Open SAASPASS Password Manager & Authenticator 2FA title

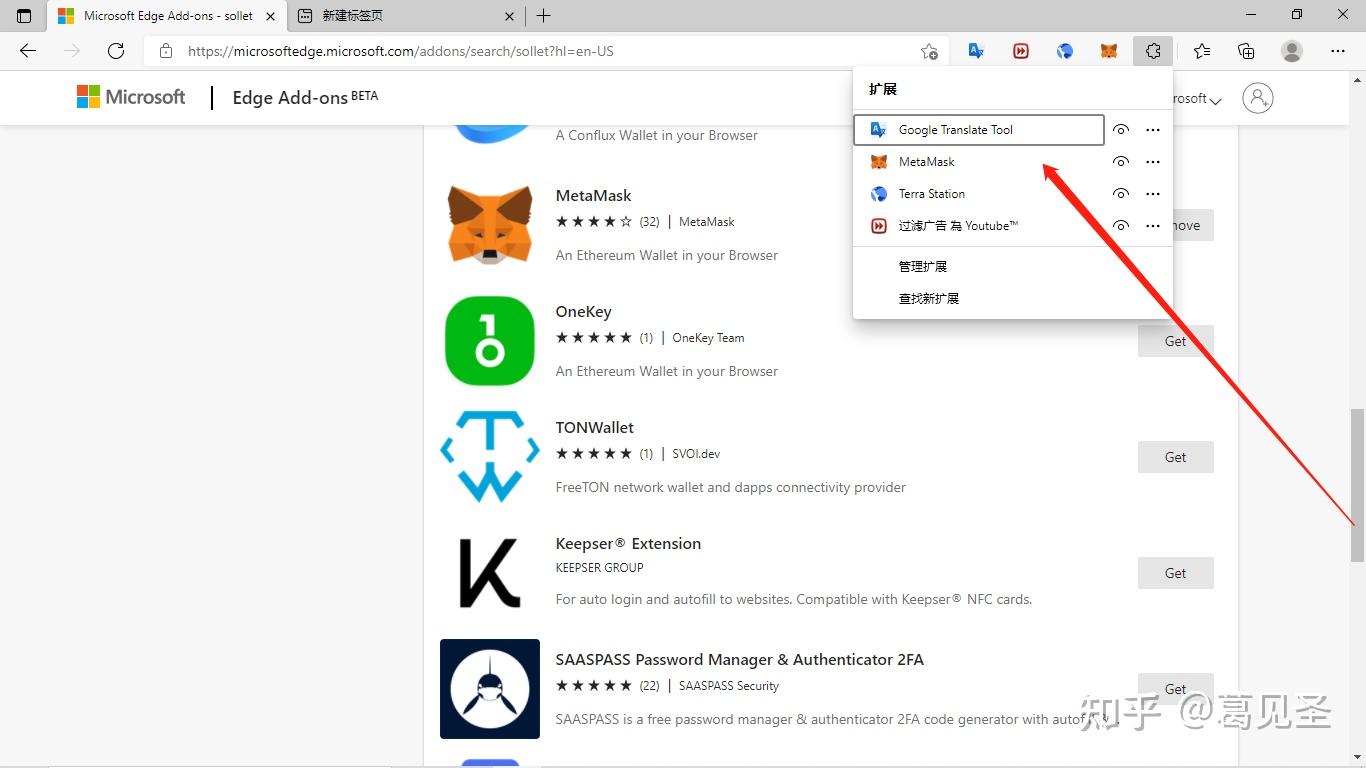coord(739,660)
